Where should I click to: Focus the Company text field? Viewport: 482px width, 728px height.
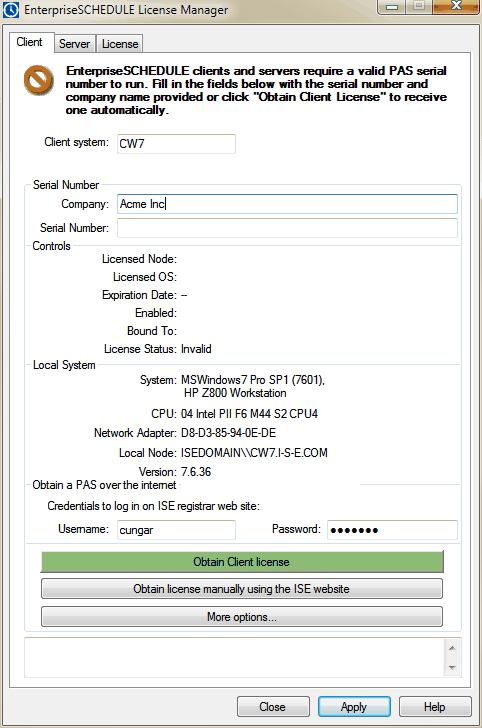coord(287,204)
